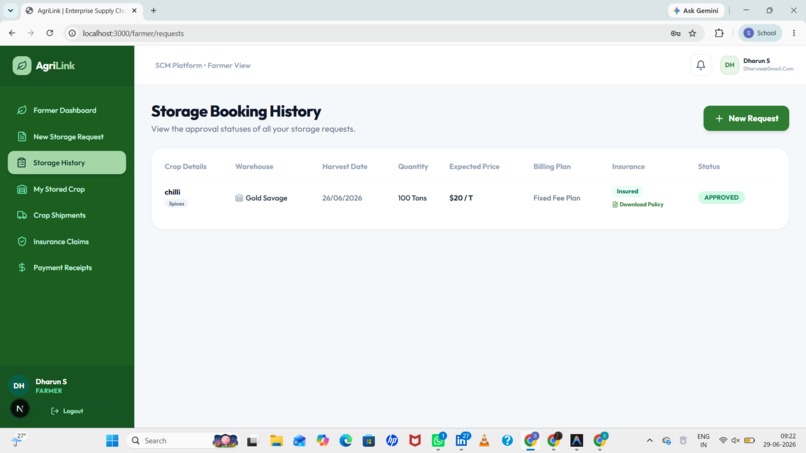Open the School profile button
Viewport: 806px width, 453px height.
[x=760, y=33]
